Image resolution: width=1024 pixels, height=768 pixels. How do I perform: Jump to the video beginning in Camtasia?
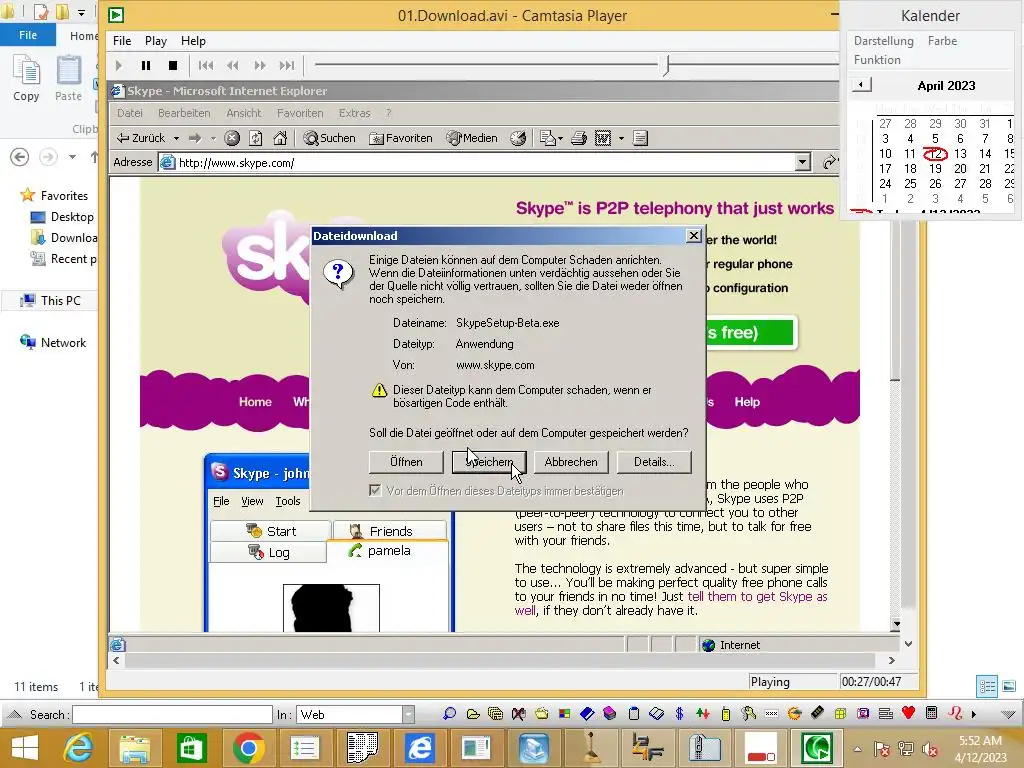tap(206, 65)
